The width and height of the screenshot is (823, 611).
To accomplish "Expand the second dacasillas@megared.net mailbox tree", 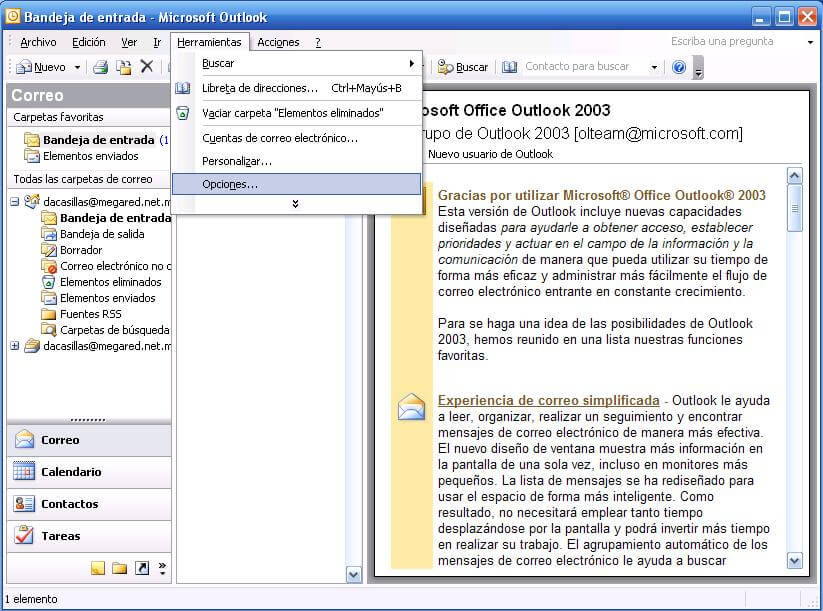I will 15,346.
